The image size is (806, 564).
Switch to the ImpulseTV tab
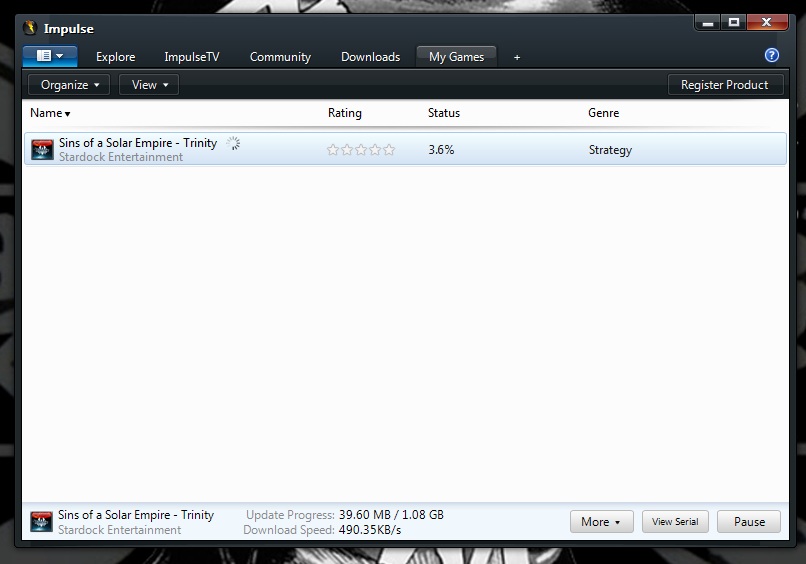(x=192, y=57)
